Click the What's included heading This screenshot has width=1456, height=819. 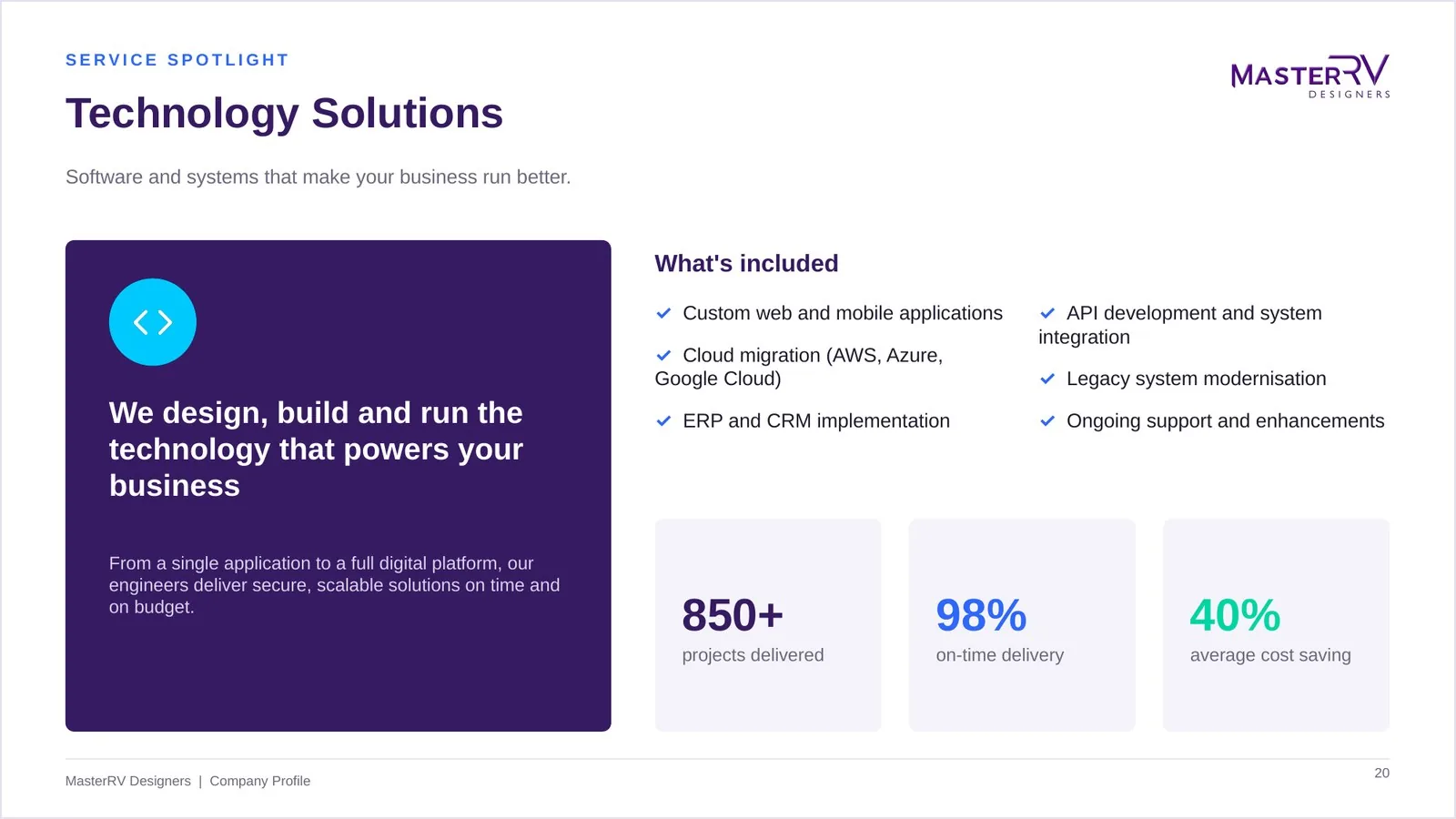(746, 264)
